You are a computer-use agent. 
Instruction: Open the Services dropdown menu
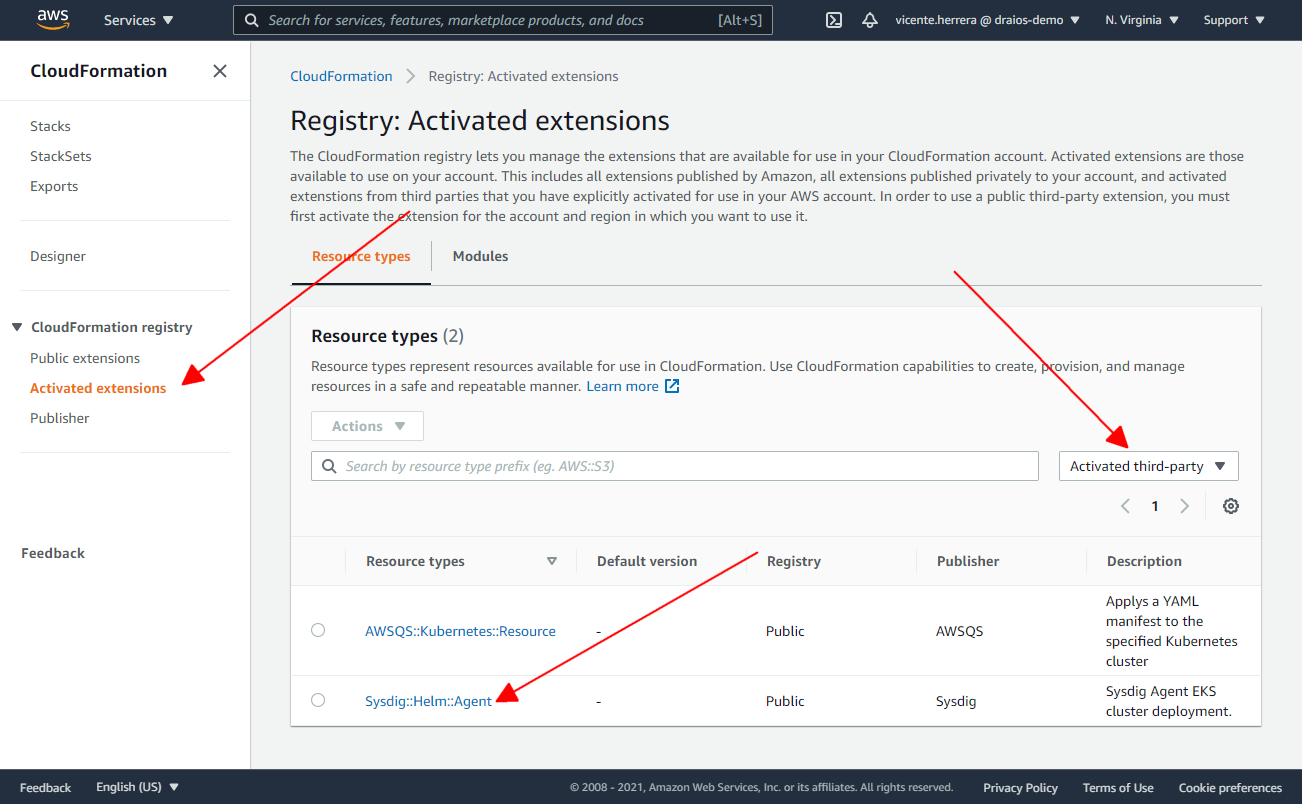[138, 20]
